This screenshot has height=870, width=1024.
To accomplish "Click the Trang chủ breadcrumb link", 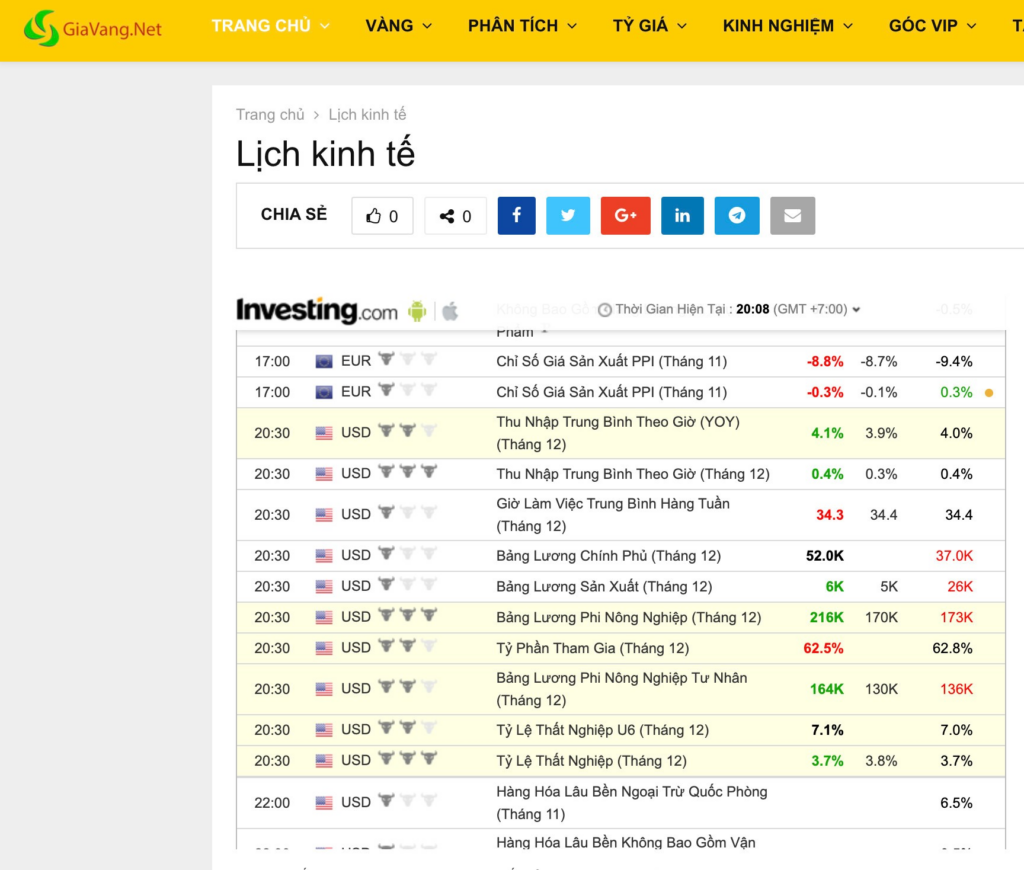I will pyautogui.click(x=270, y=115).
